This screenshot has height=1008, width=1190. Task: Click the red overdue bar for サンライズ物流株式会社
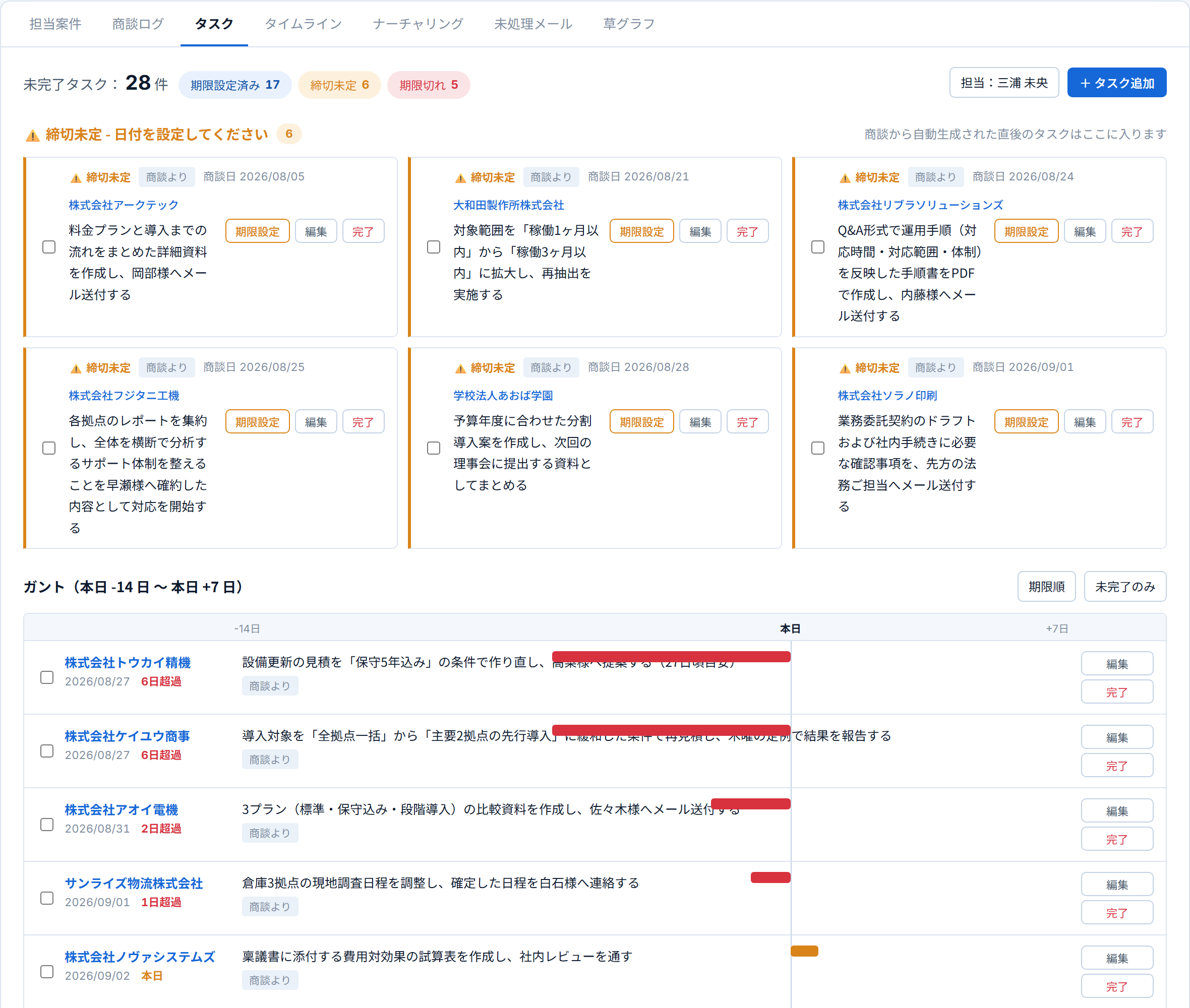(770, 877)
